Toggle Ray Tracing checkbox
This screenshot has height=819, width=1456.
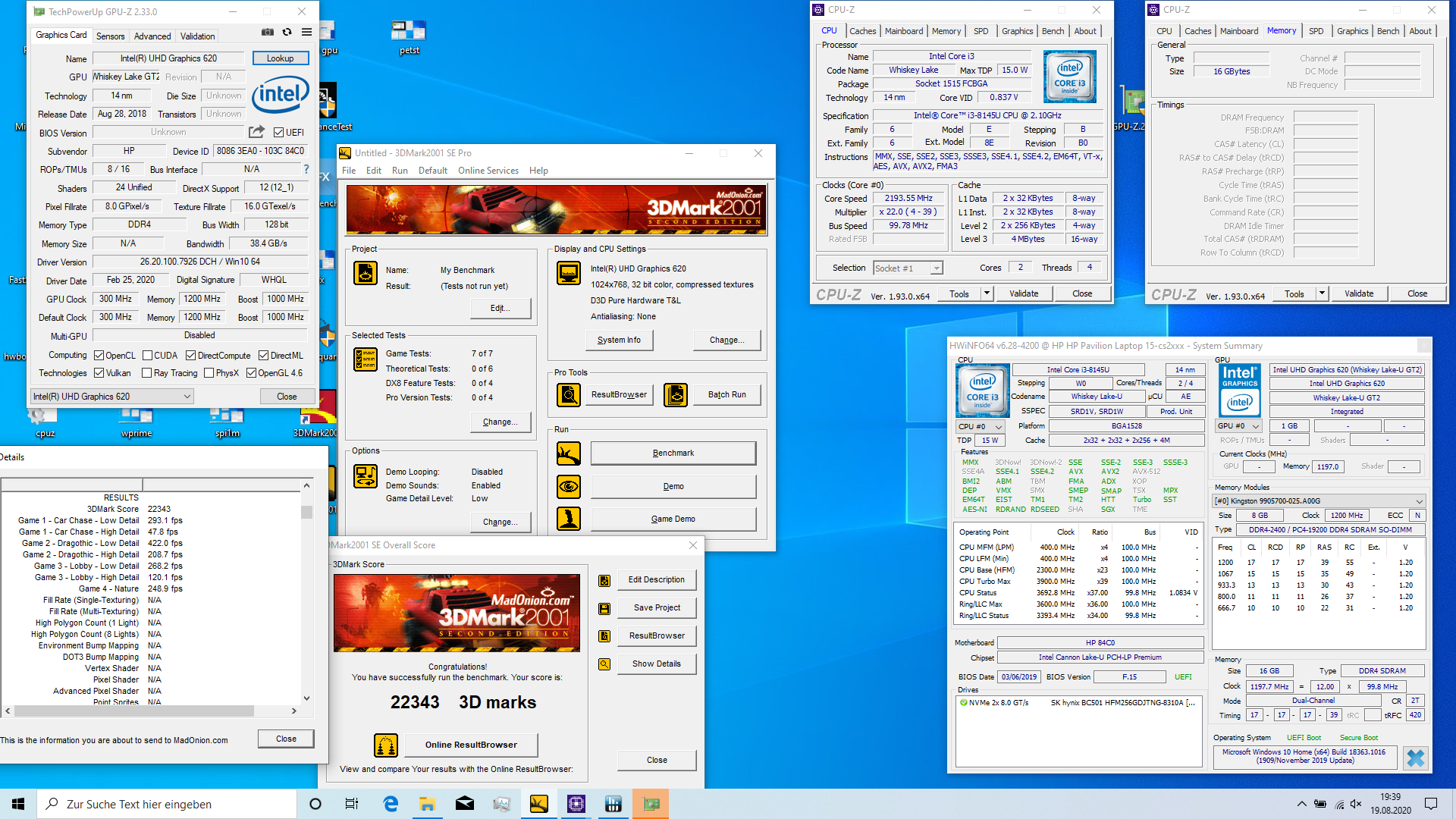pyautogui.click(x=147, y=373)
